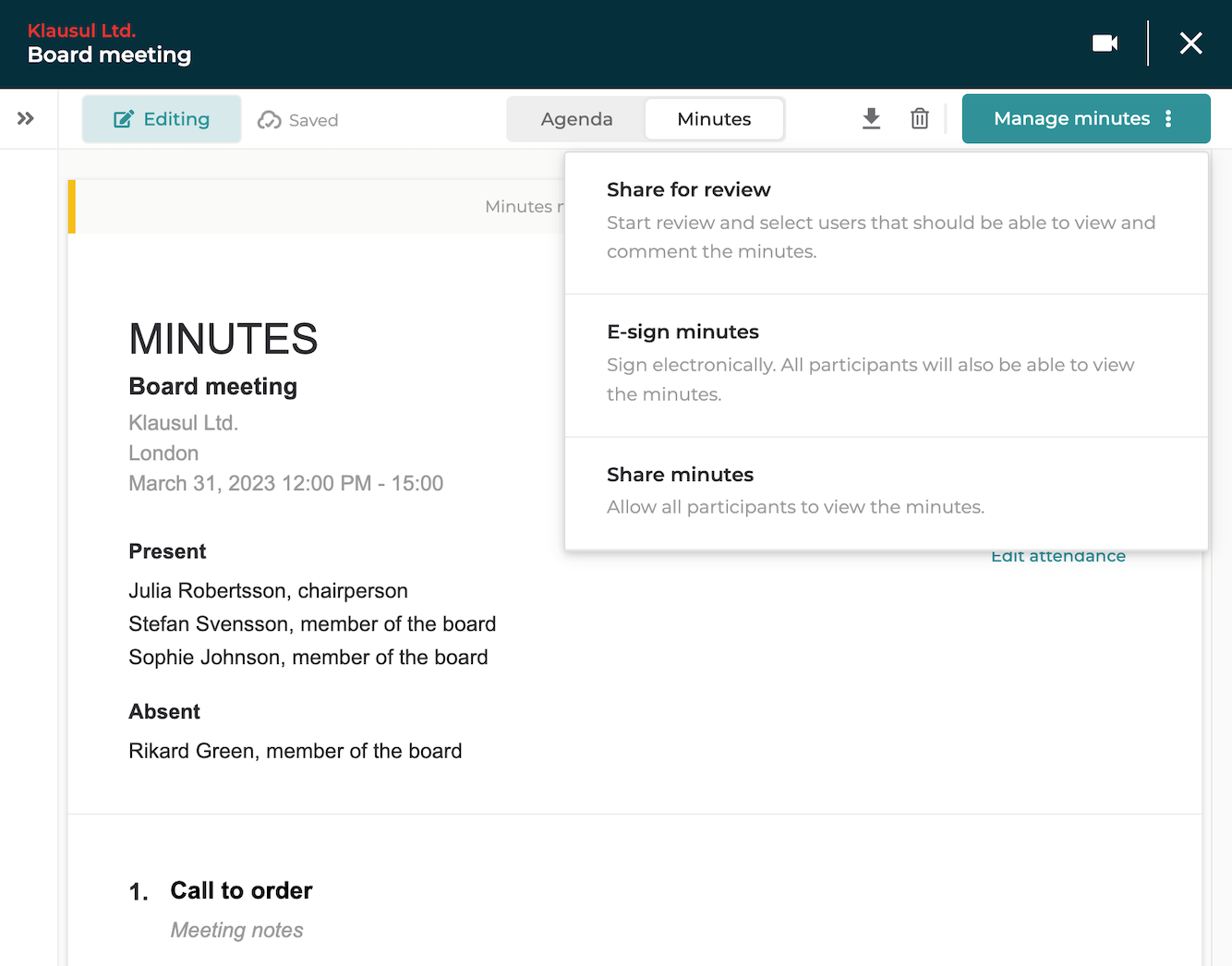Click the pencil icon in Editing button
1232x966 pixels.
pyautogui.click(x=123, y=119)
